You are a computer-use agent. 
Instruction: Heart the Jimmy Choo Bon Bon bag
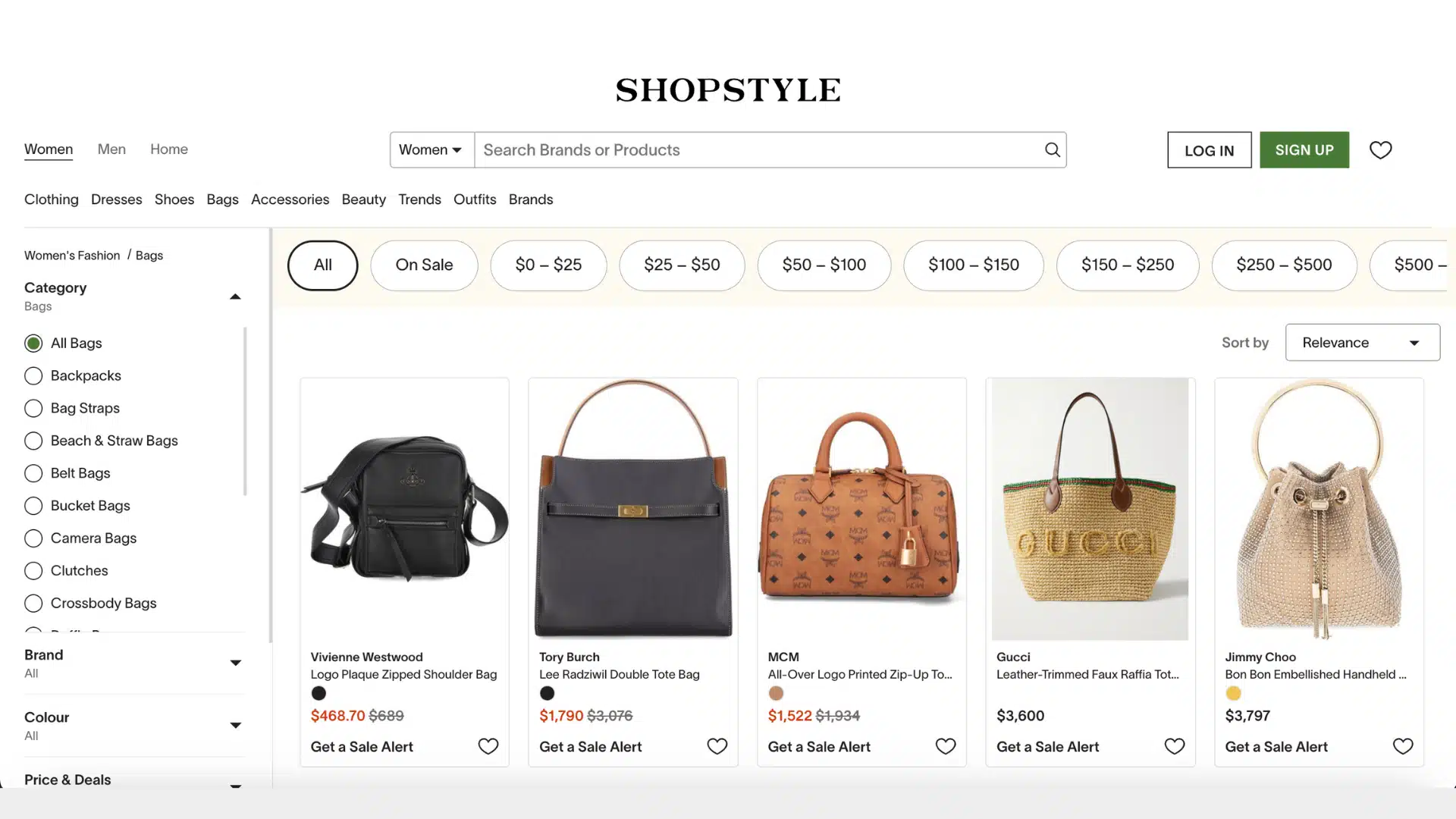(1402, 746)
